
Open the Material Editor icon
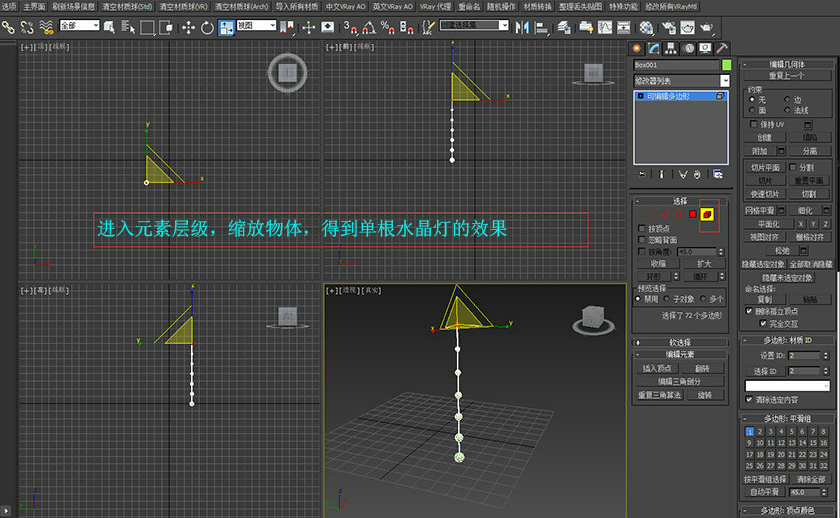(646, 27)
